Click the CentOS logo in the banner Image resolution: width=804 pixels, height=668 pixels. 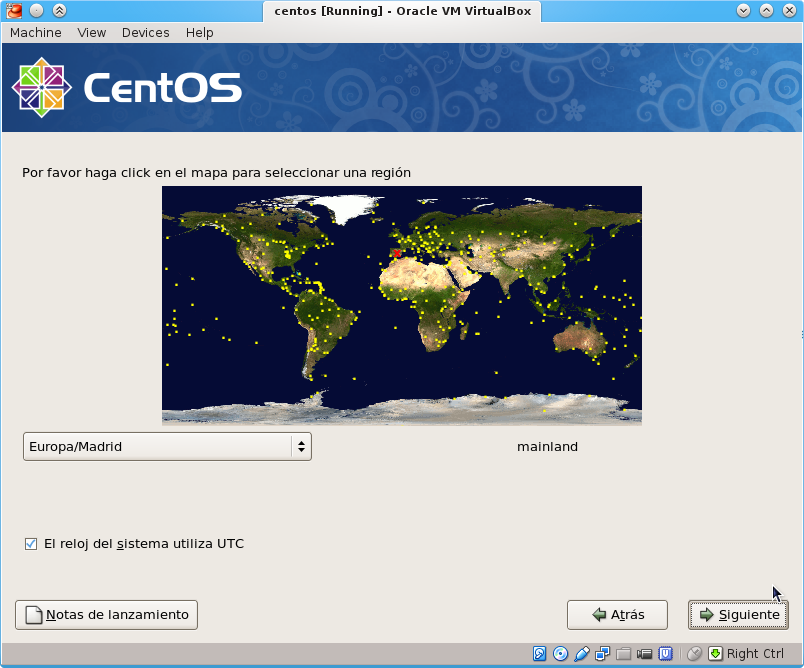tap(127, 88)
